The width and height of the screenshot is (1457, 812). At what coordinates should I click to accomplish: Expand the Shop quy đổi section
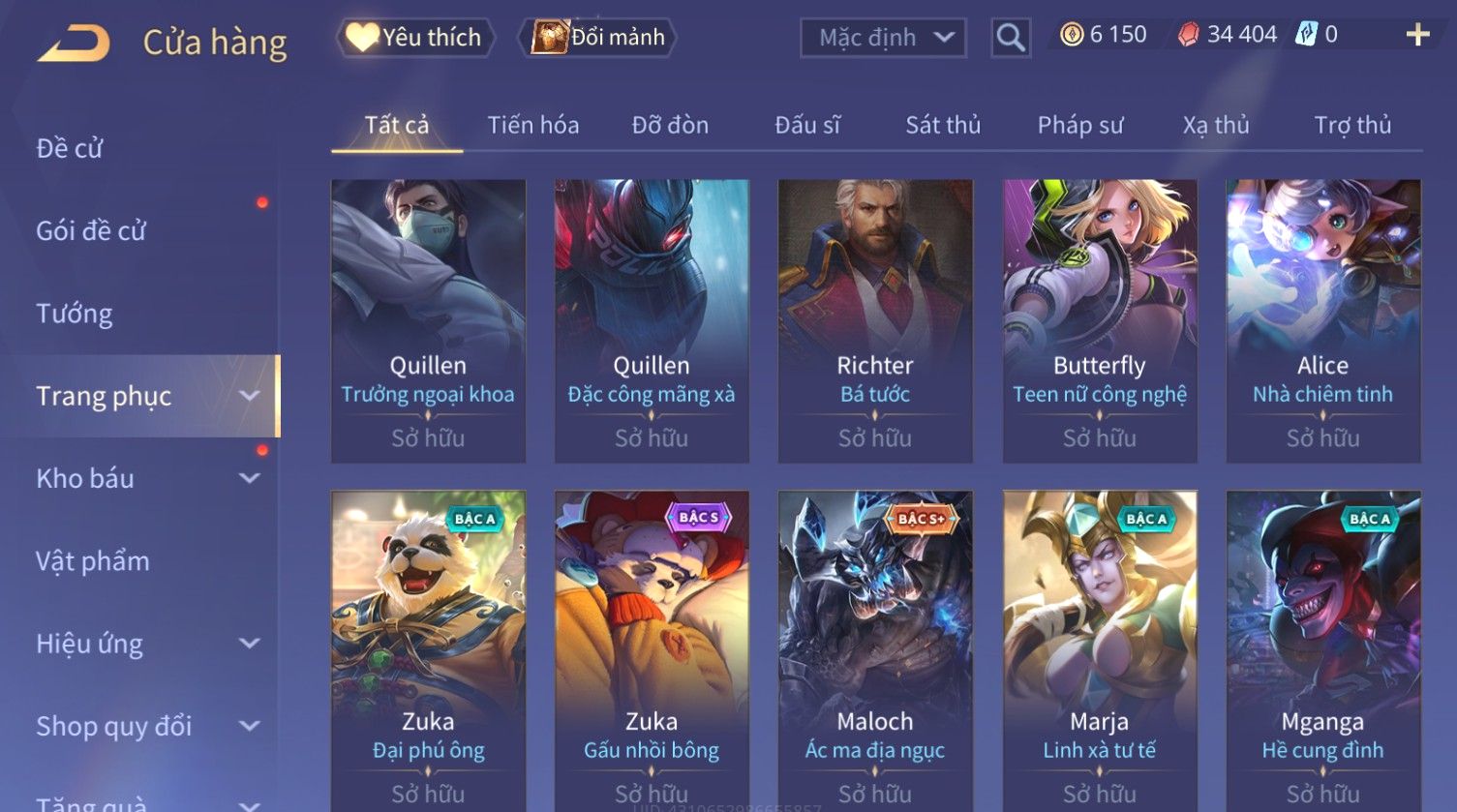(249, 726)
